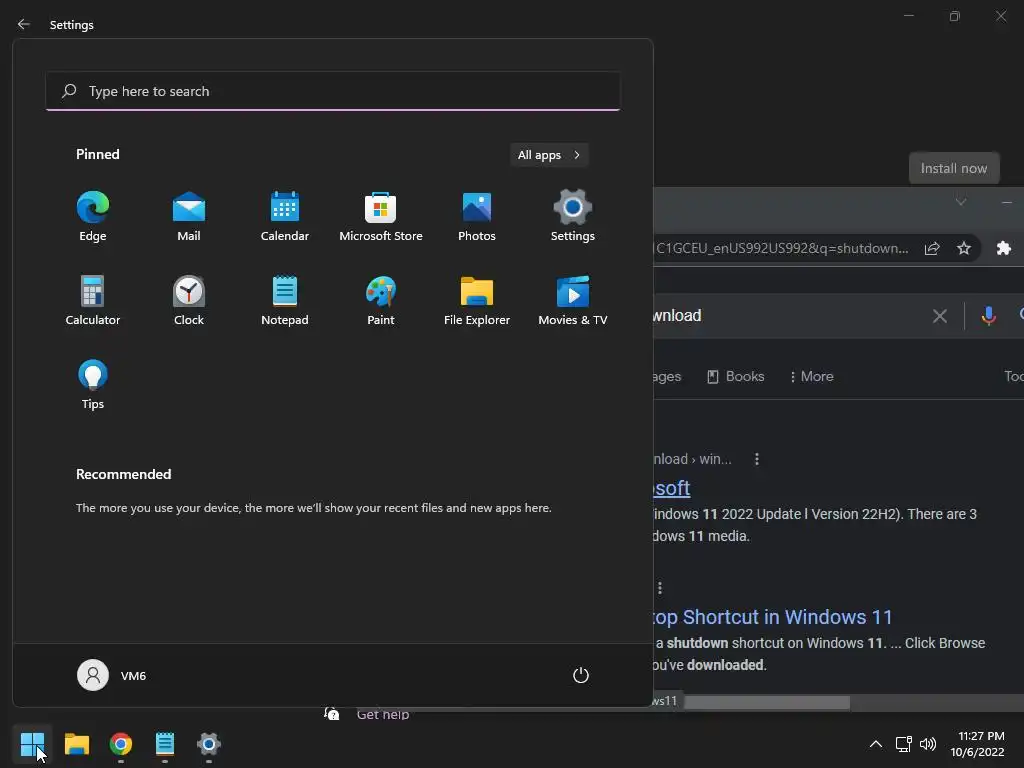Open VM6 user account menu
The width and height of the screenshot is (1024, 768).
coord(112,675)
